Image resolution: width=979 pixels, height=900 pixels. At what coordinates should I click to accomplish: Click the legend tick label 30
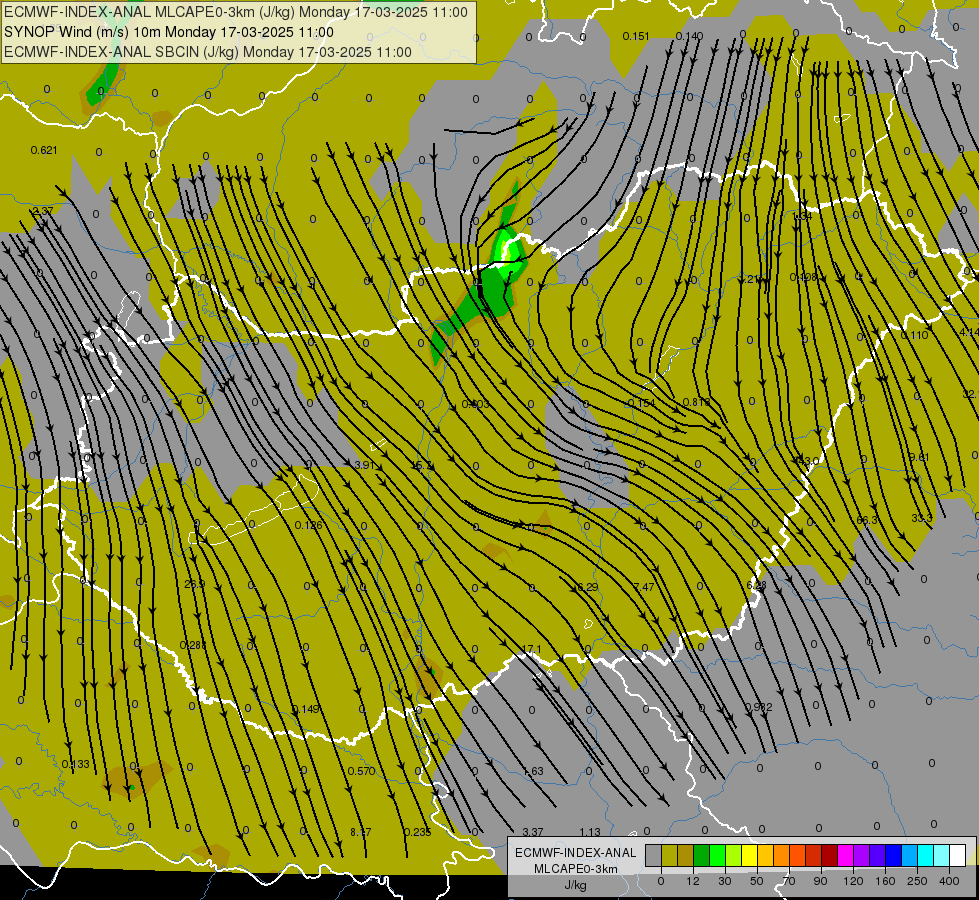point(725,881)
